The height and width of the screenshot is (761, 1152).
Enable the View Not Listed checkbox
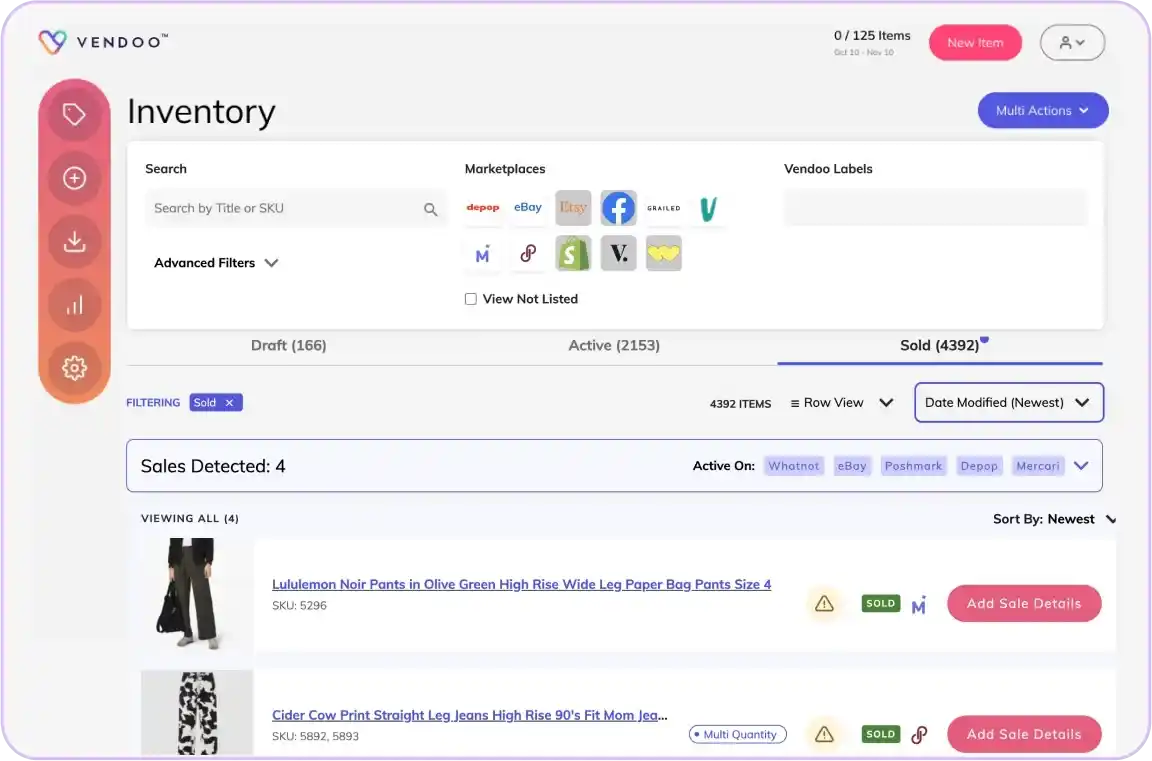click(470, 298)
